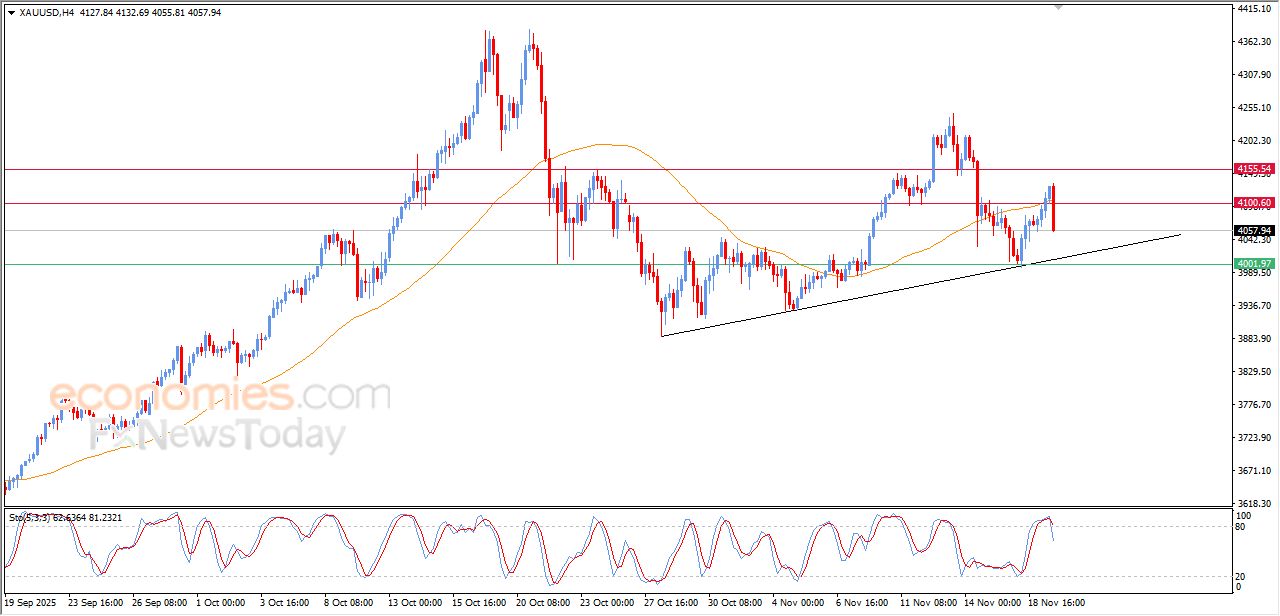Click the stochastic 20 level label

[1241, 576]
